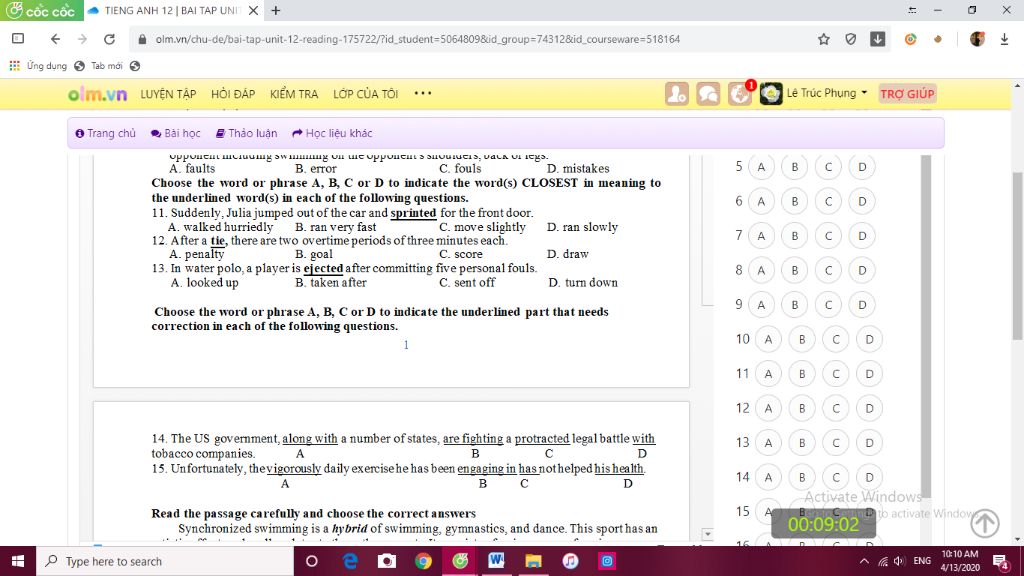The height and width of the screenshot is (576, 1024).
Task: Select answer D for question 8
Action: (x=862, y=270)
